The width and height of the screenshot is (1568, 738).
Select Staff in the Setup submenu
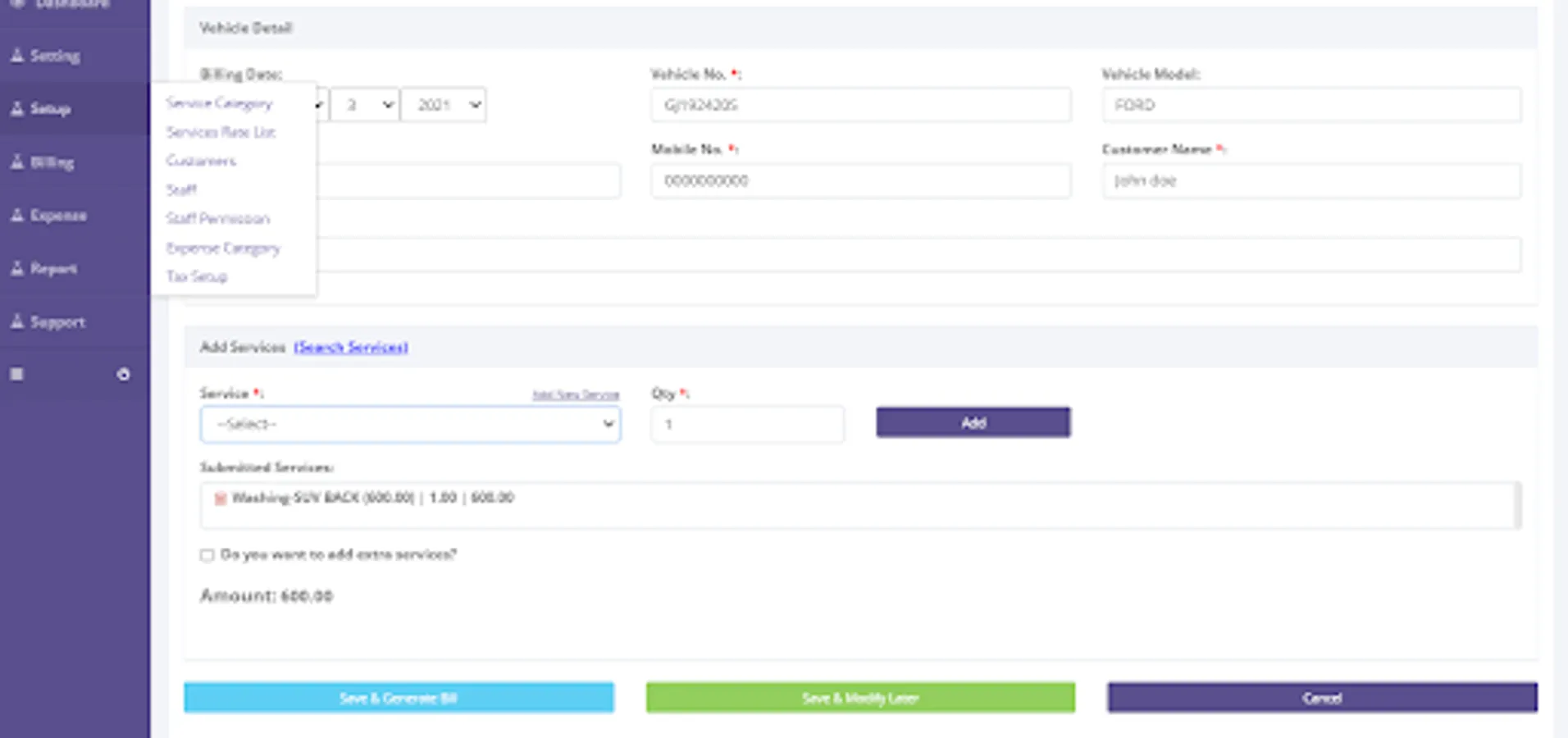181,189
